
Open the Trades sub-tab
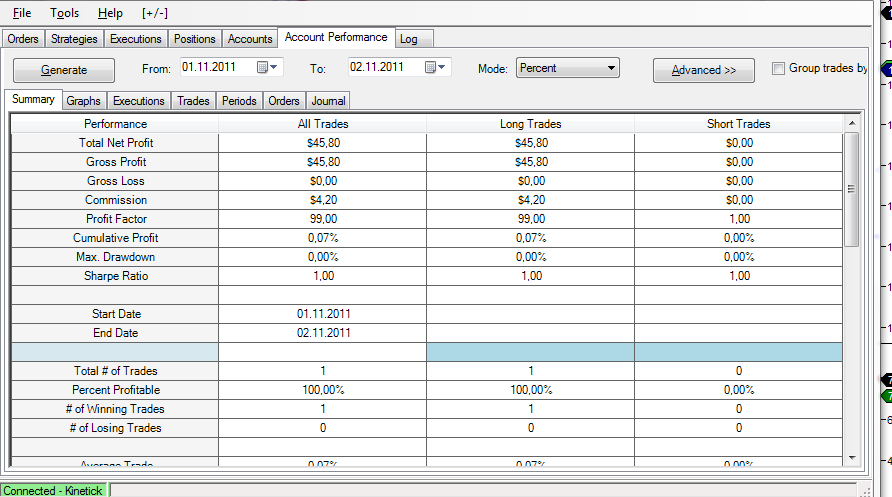click(193, 101)
